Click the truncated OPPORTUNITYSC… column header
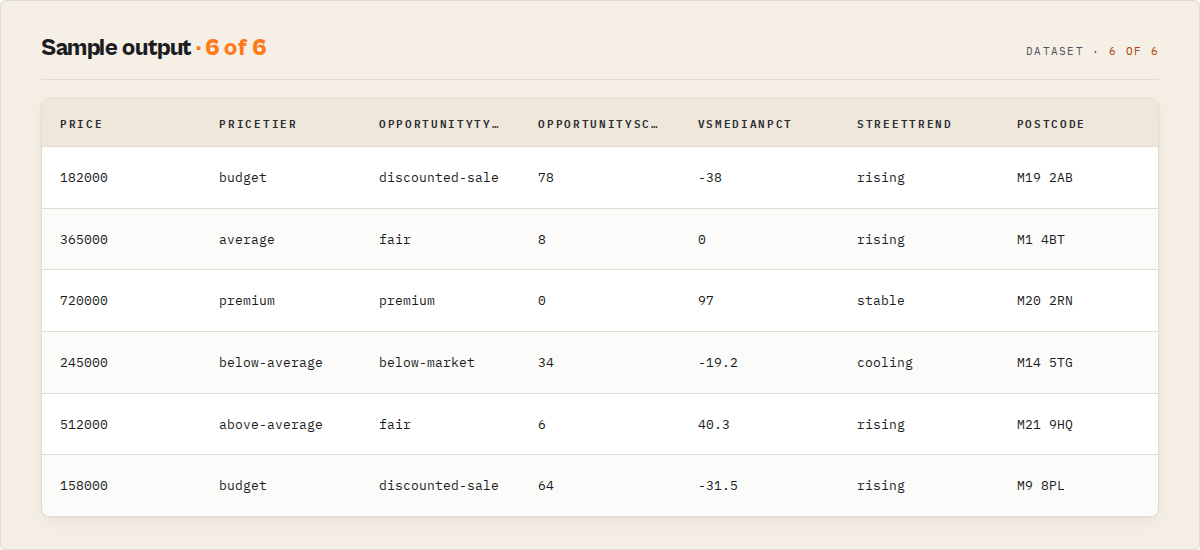Viewport: 1200px width, 550px height. click(x=598, y=124)
